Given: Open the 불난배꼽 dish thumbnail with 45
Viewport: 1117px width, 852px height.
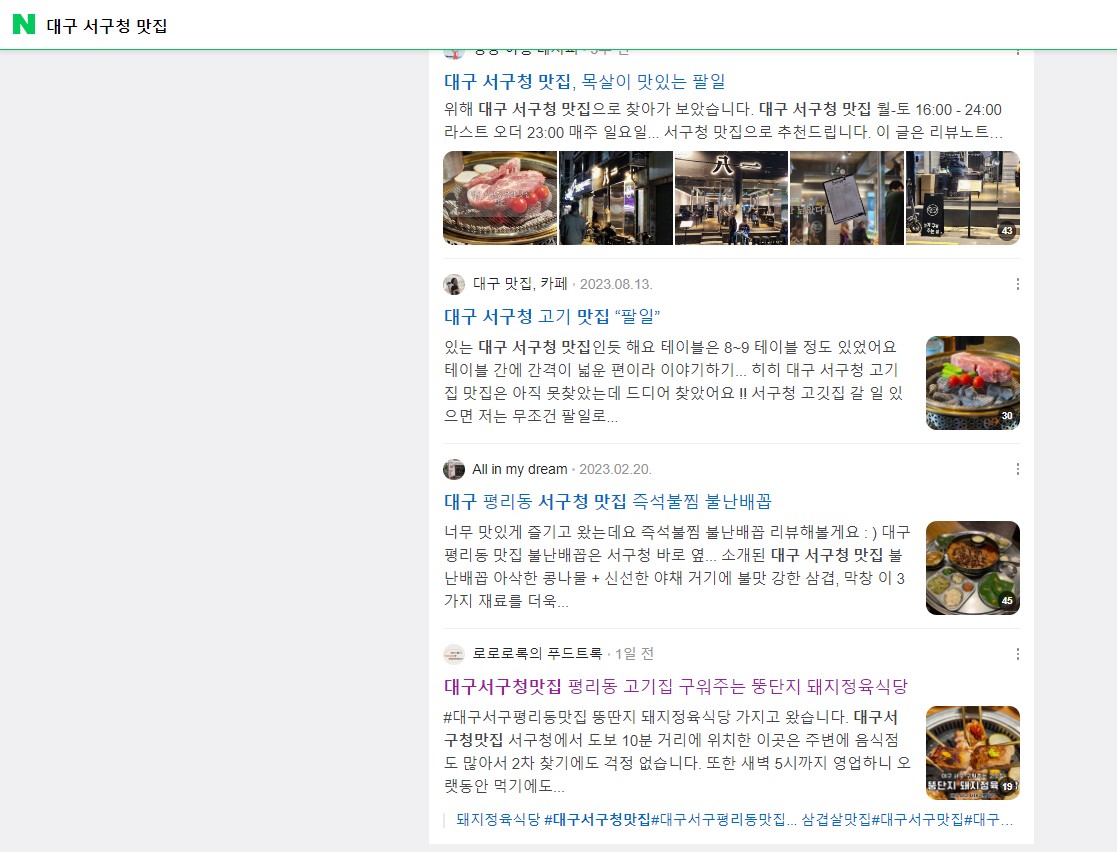Looking at the screenshot, I should (x=972, y=568).
